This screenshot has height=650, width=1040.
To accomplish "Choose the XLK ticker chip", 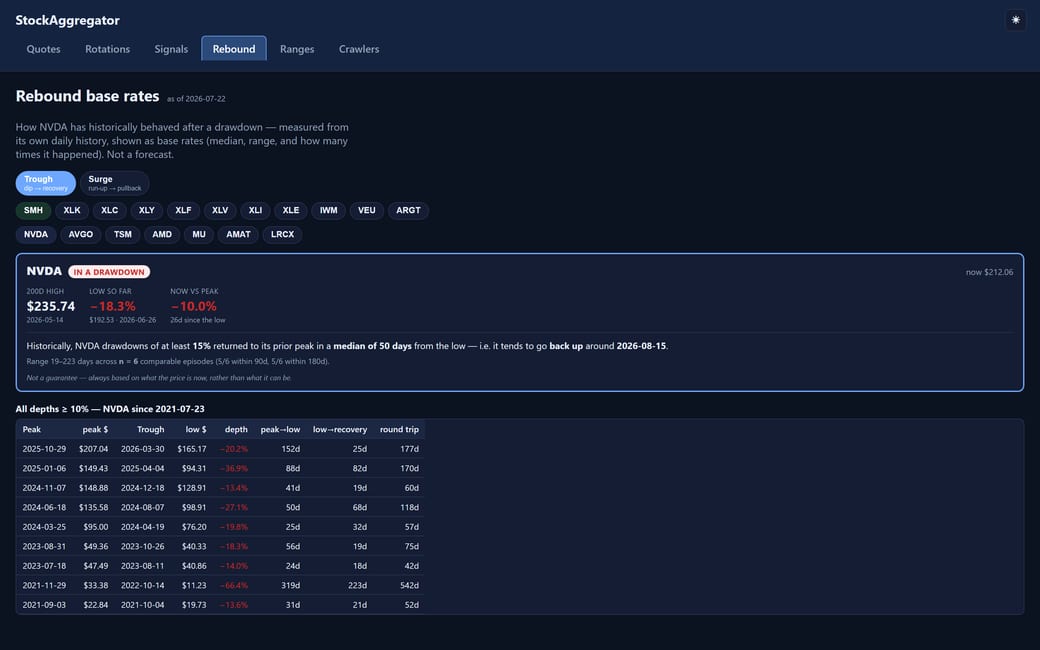I will pos(72,210).
